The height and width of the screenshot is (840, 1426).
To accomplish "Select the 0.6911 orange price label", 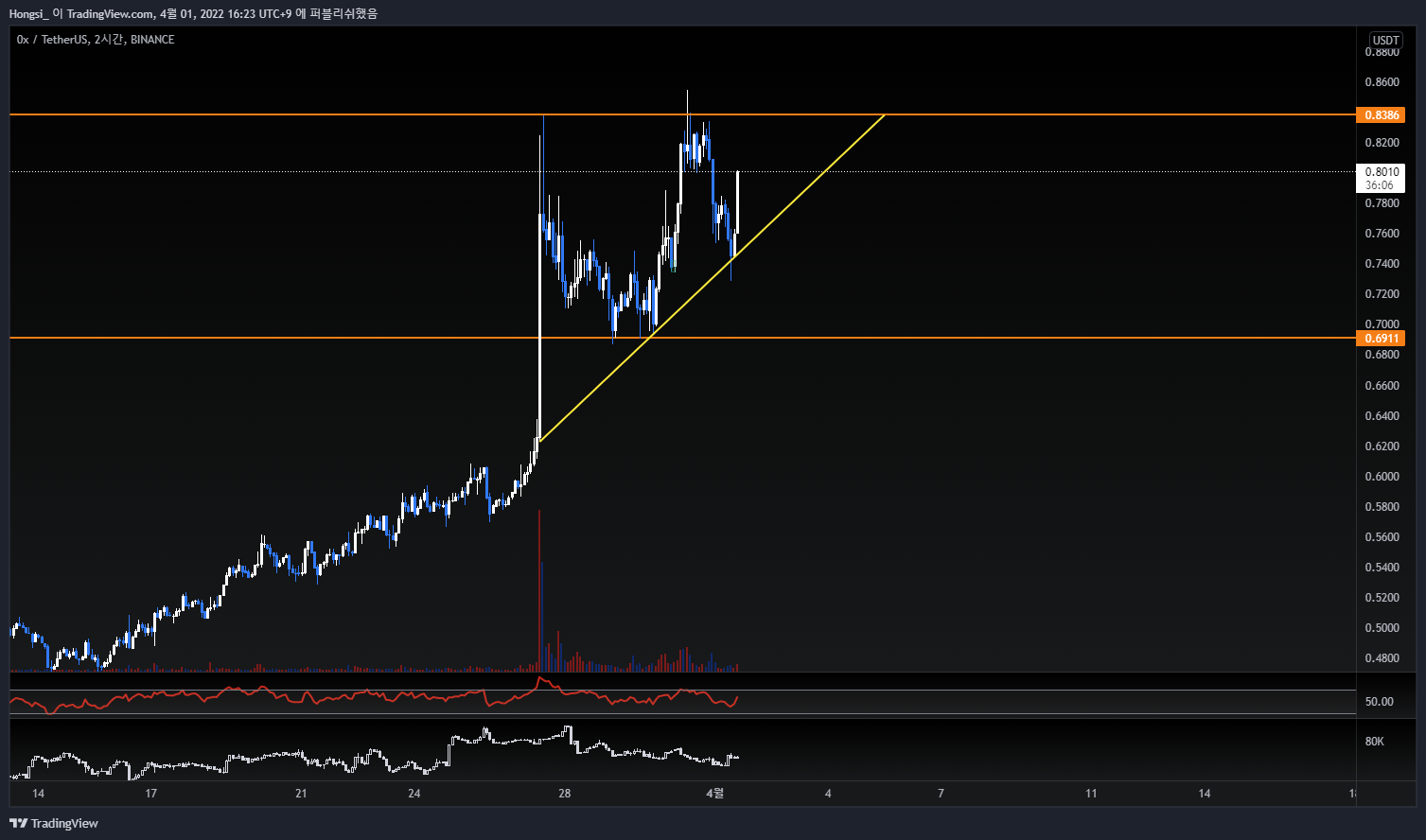I will tap(1381, 338).
